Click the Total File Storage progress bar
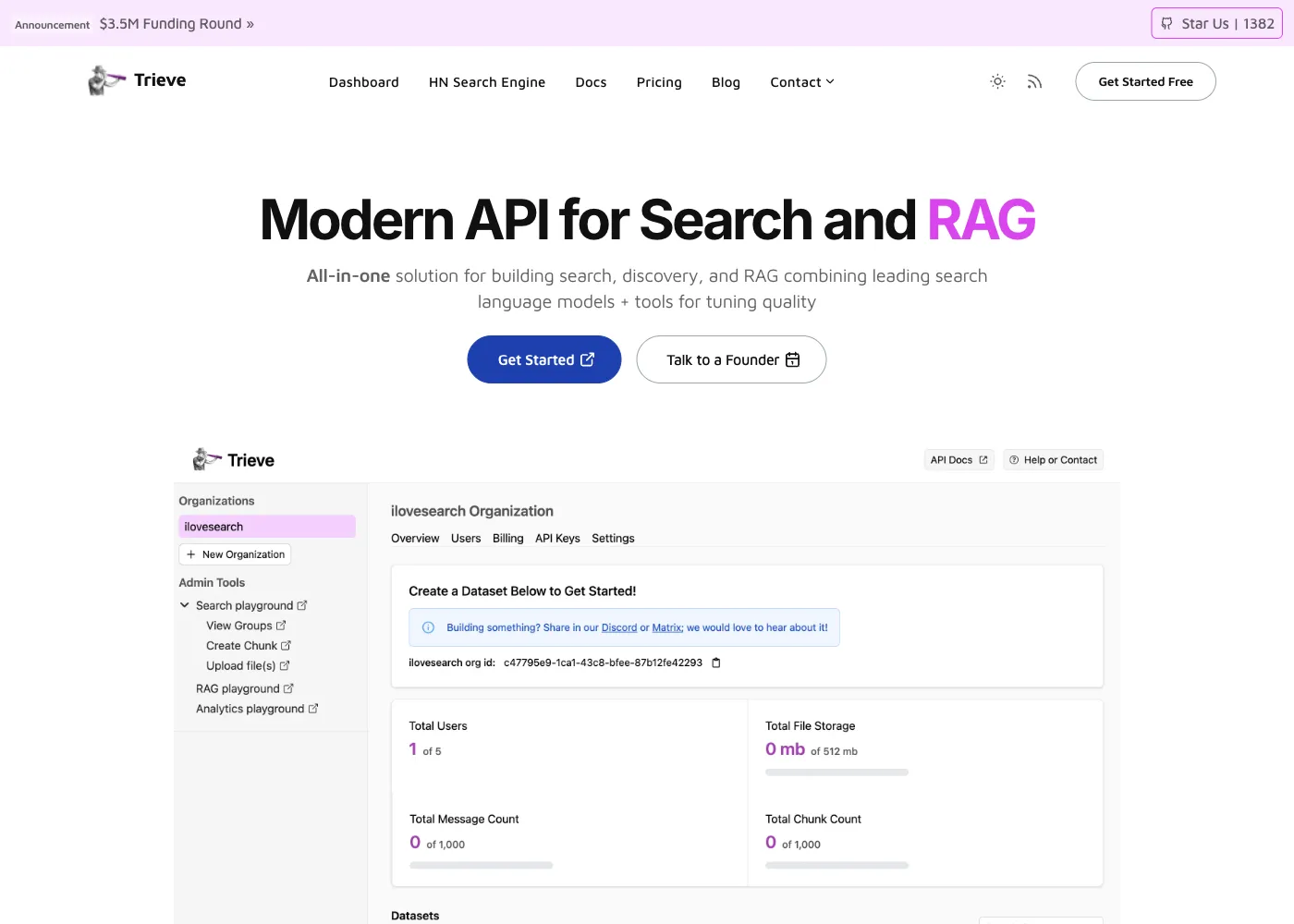Screen dimensions: 1294x924 pos(836,772)
